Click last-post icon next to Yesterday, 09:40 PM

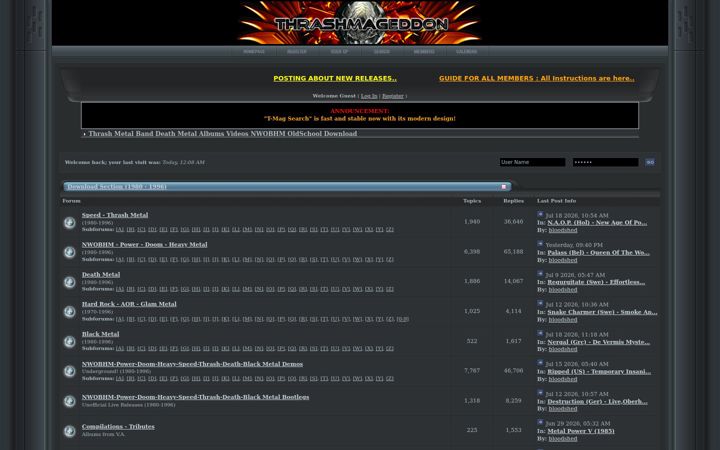[x=540, y=244]
